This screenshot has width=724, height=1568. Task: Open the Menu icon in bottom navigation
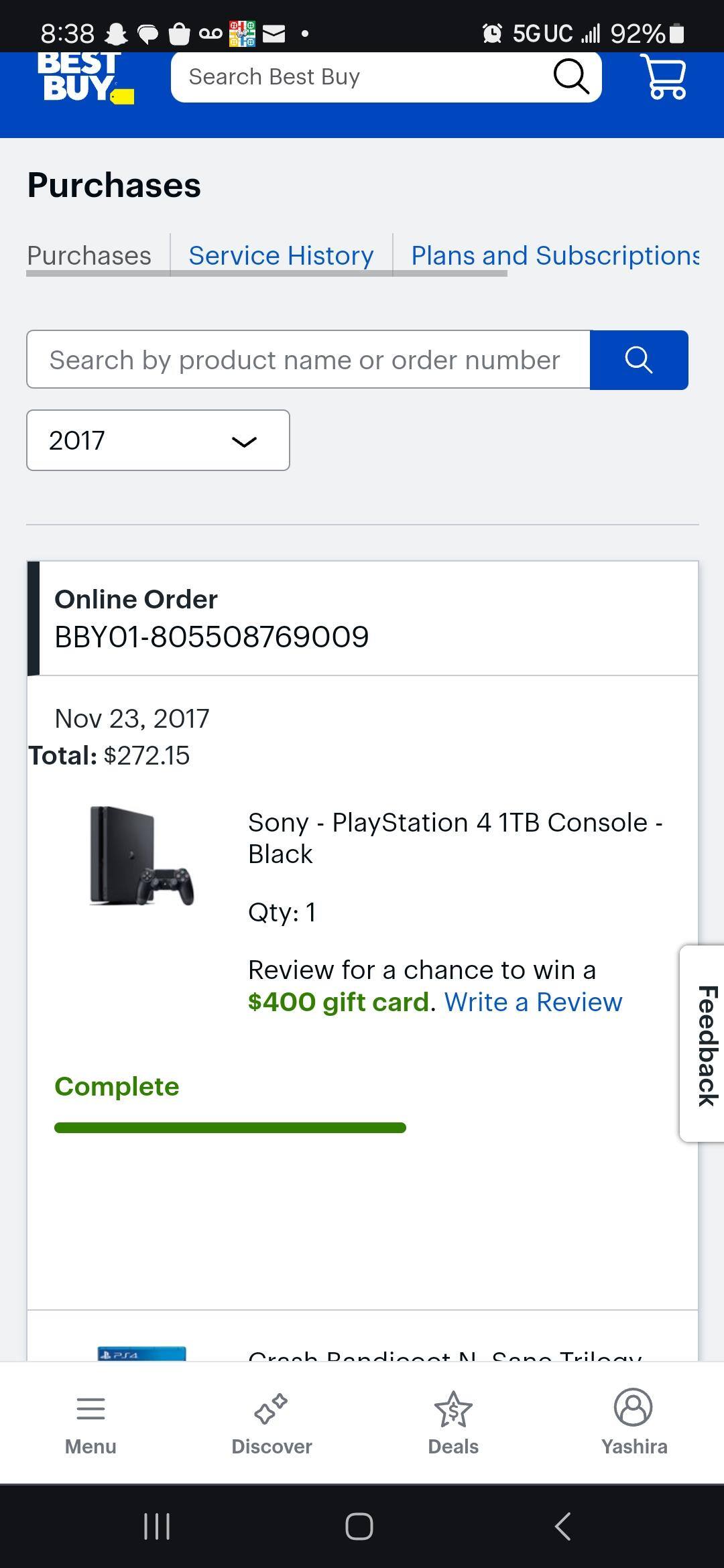(90, 1421)
